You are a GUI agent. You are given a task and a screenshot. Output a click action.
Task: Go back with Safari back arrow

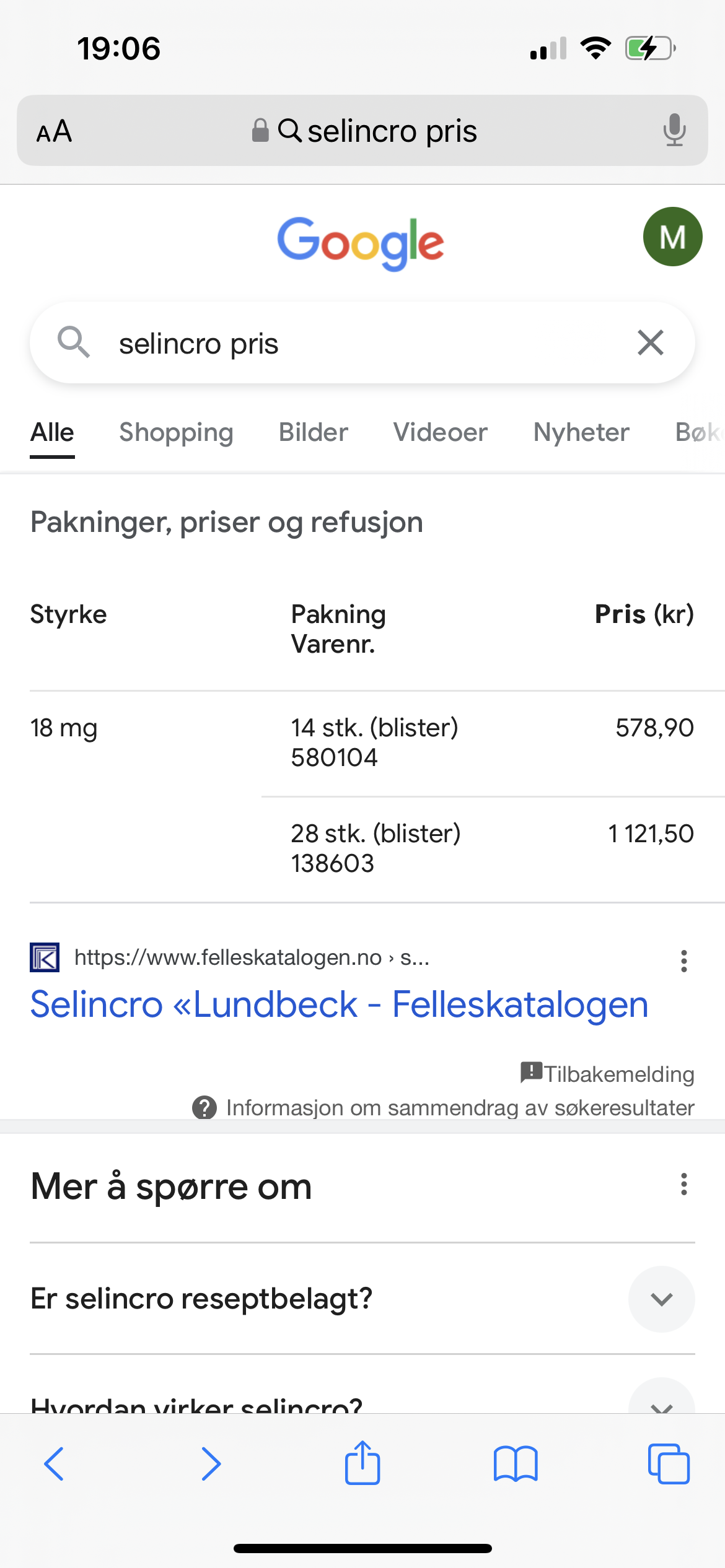(x=55, y=1464)
